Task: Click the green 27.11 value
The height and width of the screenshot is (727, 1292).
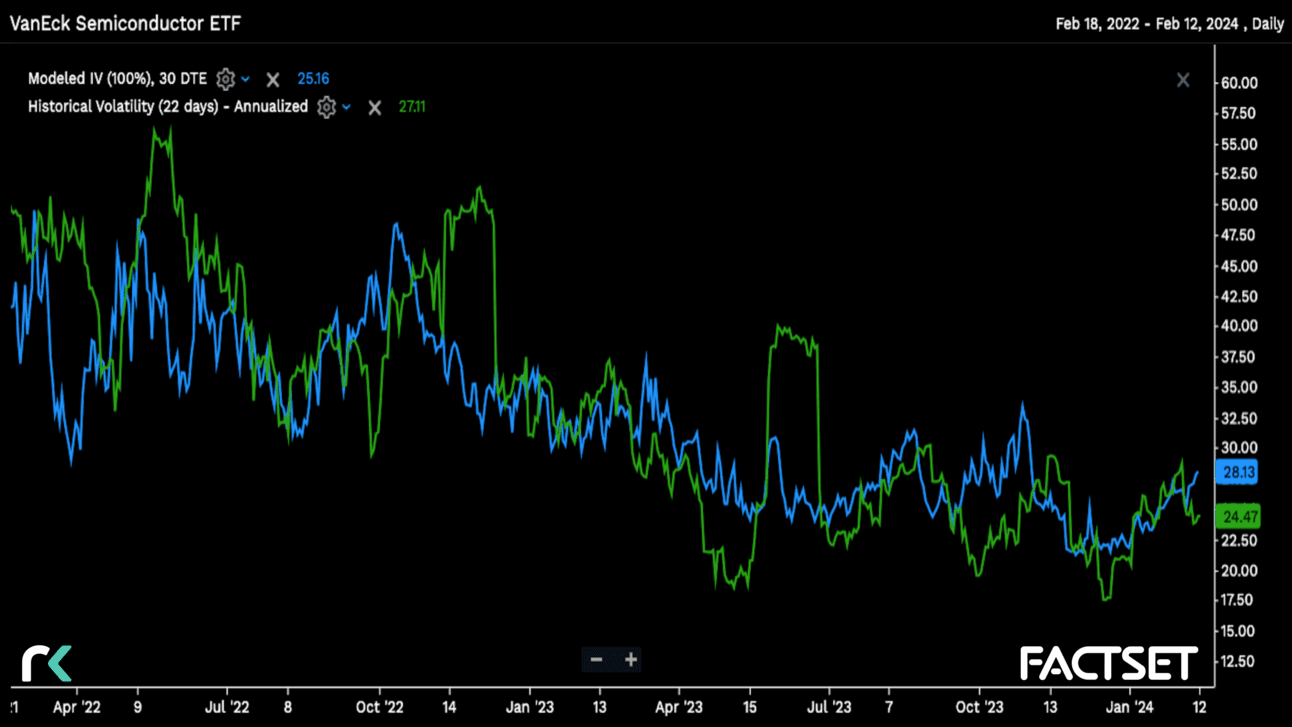Action: pos(412,107)
